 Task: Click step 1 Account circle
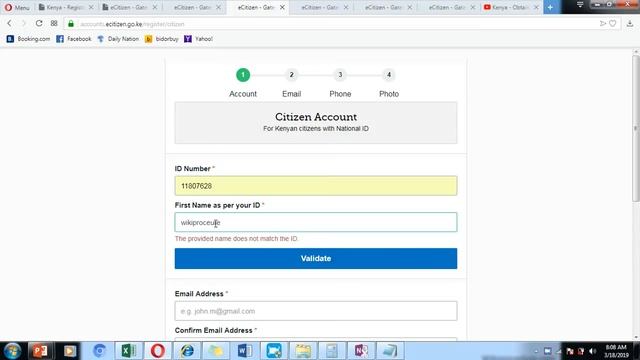tap(243, 75)
